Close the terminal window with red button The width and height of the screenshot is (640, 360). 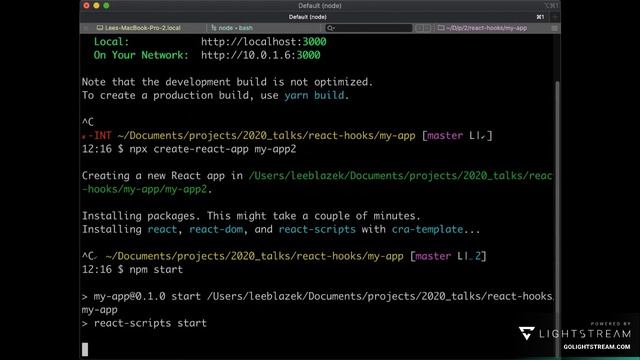point(86,6)
